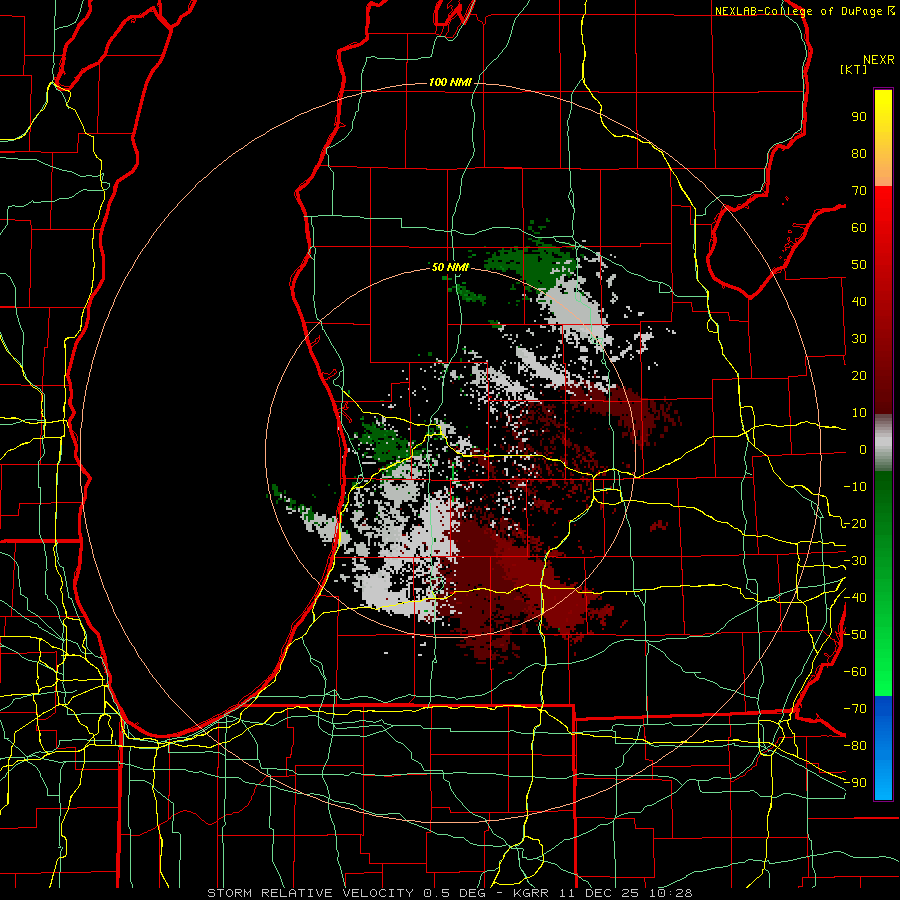
Task: Click the 100 NMI range ring label
Action: (450, 82)
